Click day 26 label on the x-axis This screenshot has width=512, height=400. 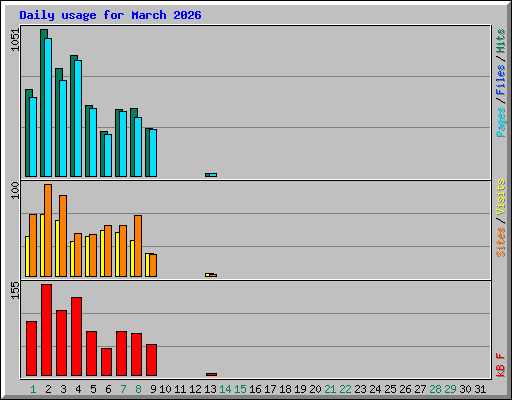(405, 389)
